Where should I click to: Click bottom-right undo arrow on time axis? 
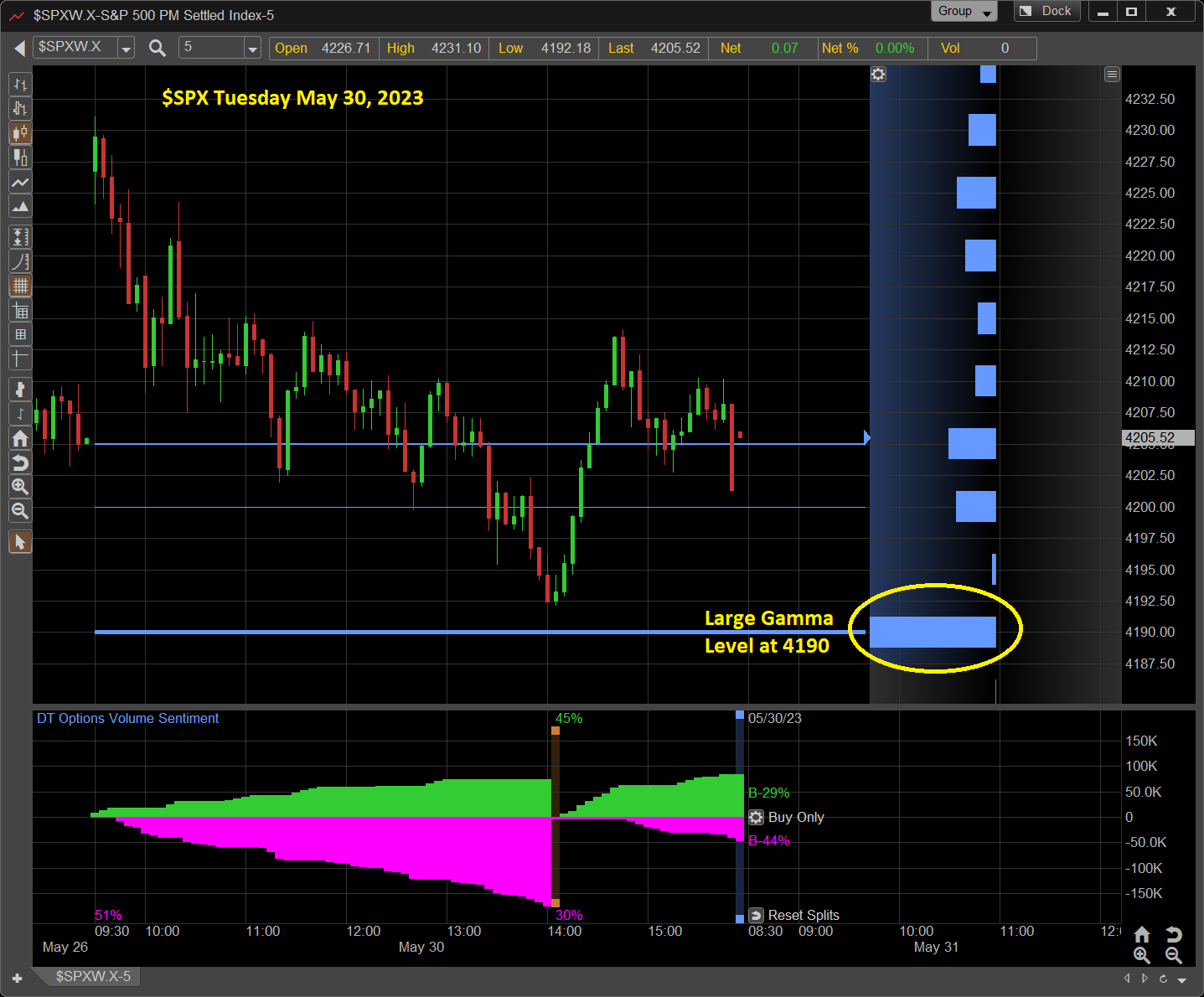pyautogui.click(x=1173, y=934)
